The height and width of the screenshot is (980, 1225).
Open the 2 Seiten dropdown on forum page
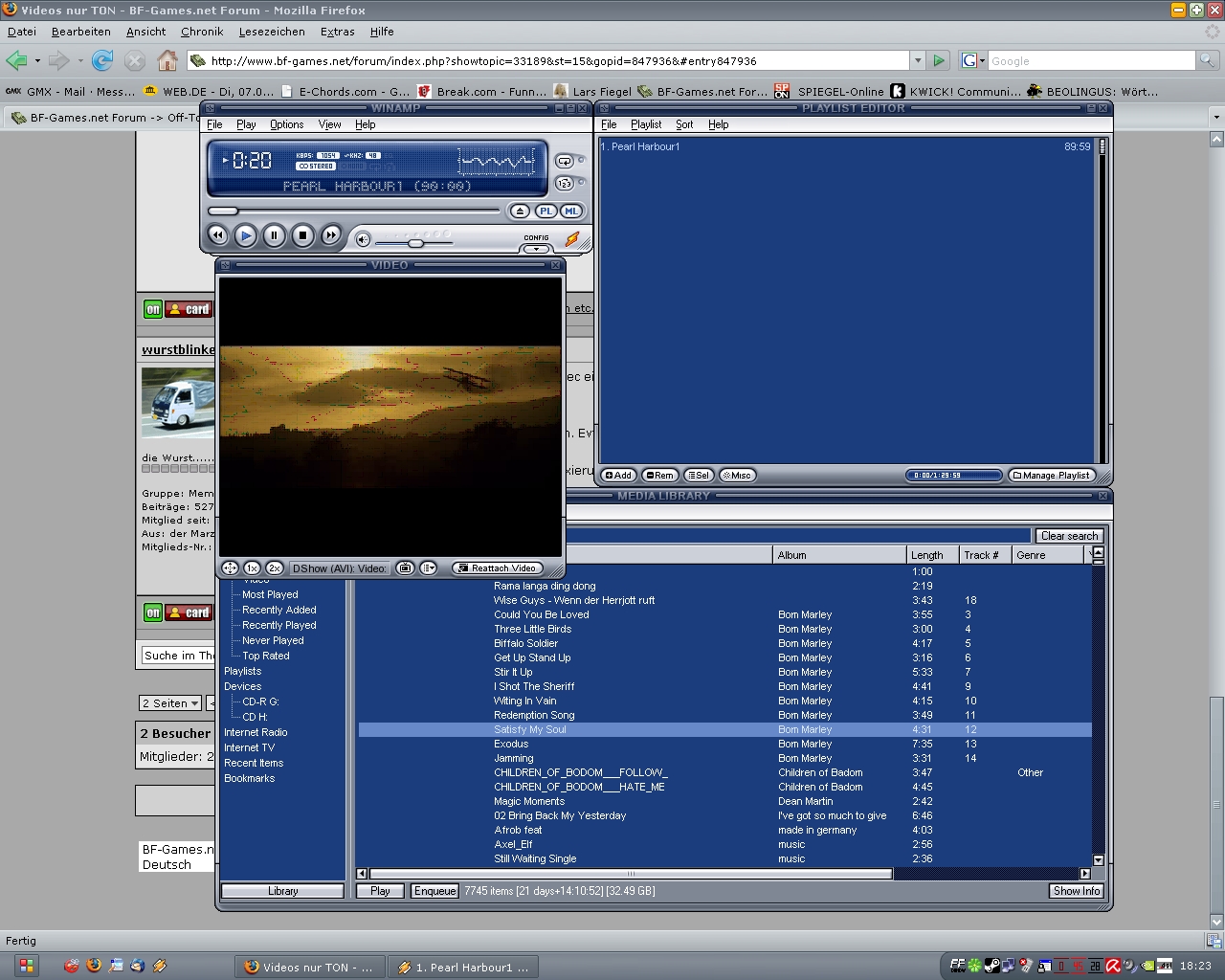click(x=169, y=703)
